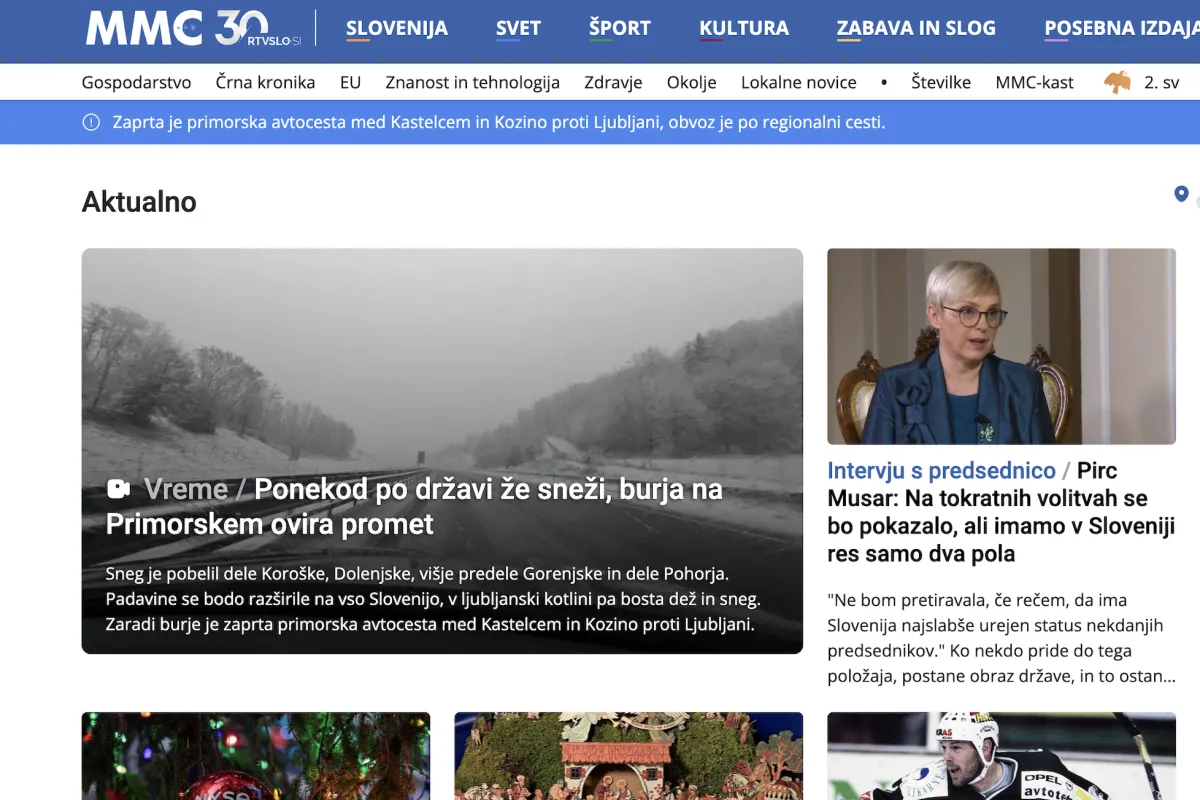Click the dot separator after Lokalne novice

(x=883, y=82)
